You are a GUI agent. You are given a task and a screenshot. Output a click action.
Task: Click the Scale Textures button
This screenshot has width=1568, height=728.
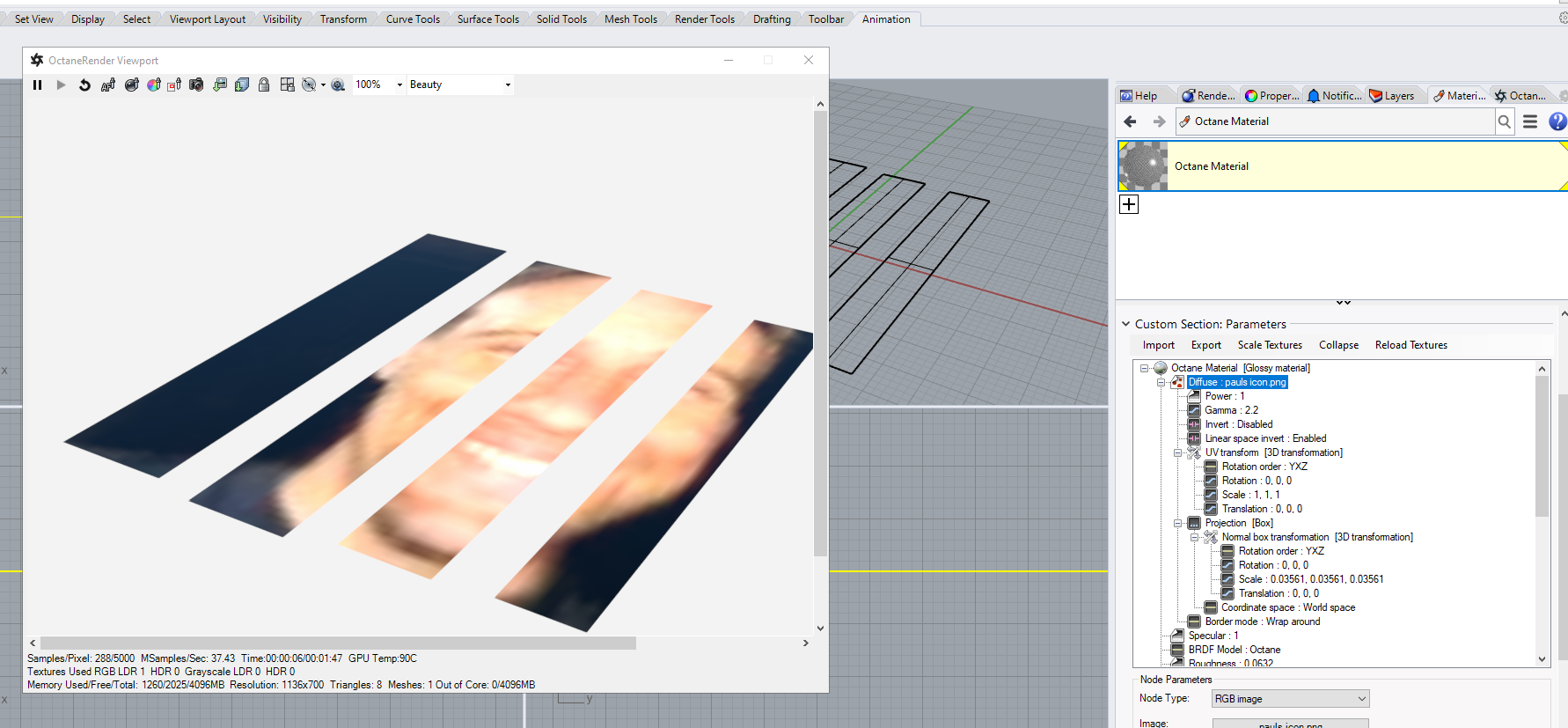(1270, 345)
